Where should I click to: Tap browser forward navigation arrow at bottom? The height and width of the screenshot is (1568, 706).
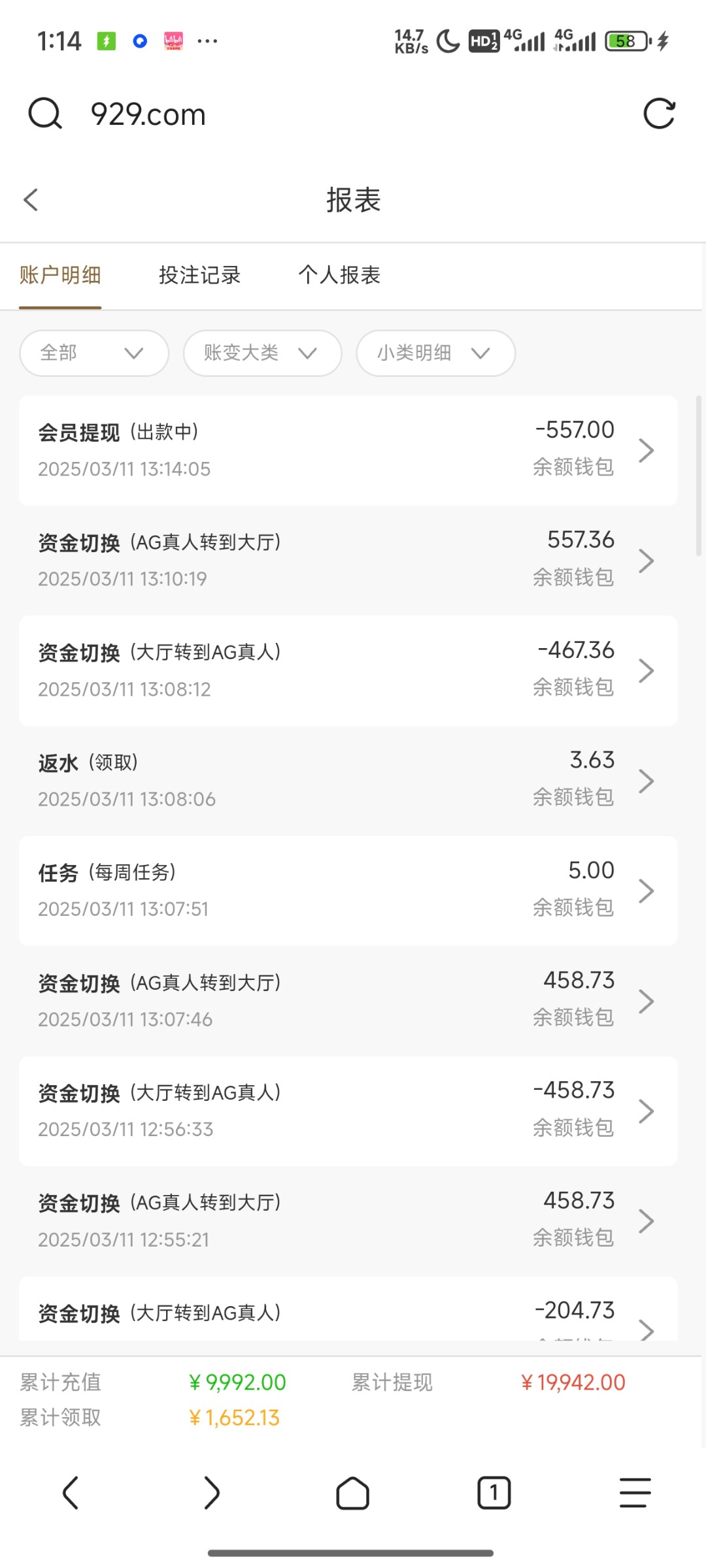coord(212,1493)
